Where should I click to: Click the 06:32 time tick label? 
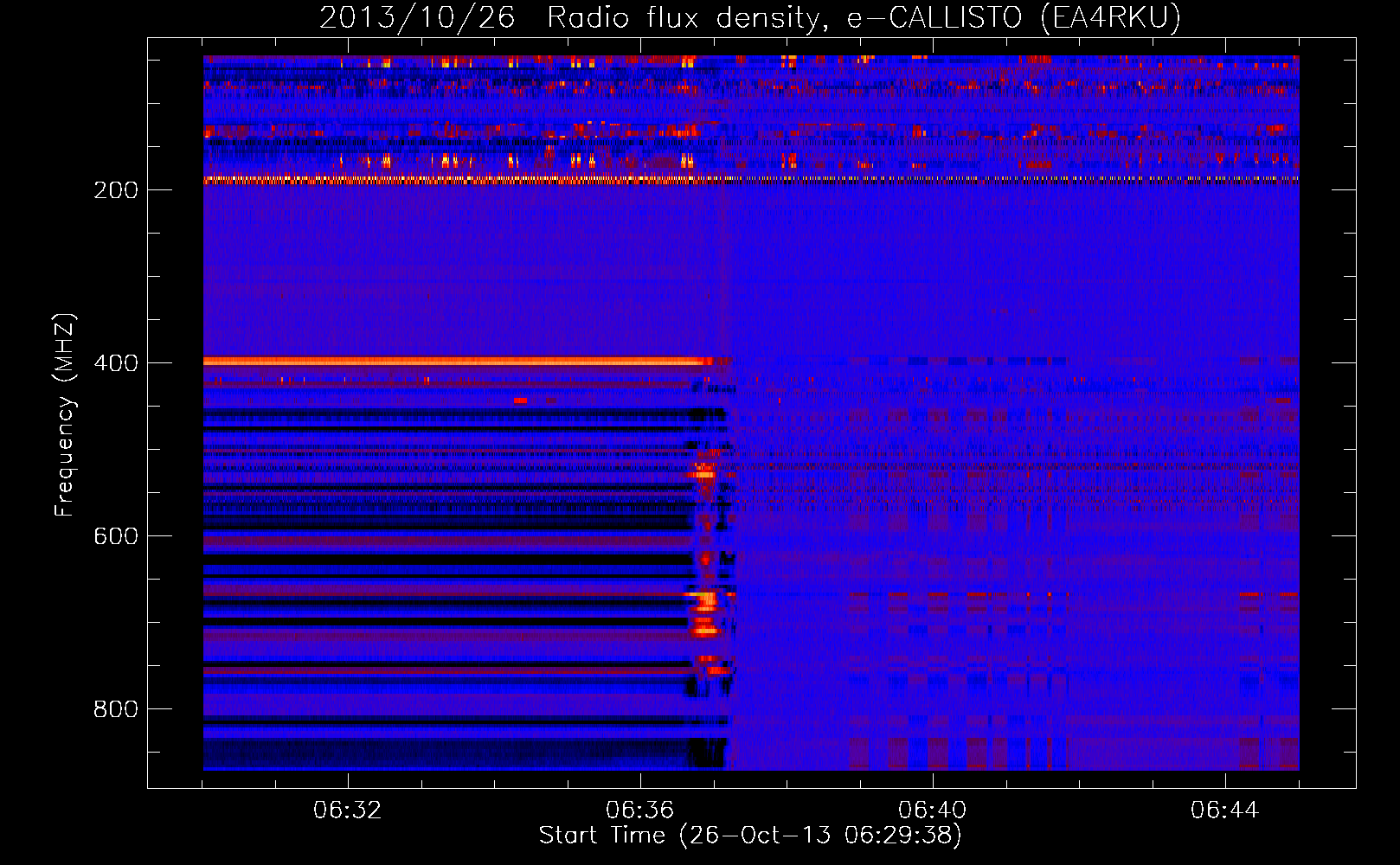tap(348, 811)
